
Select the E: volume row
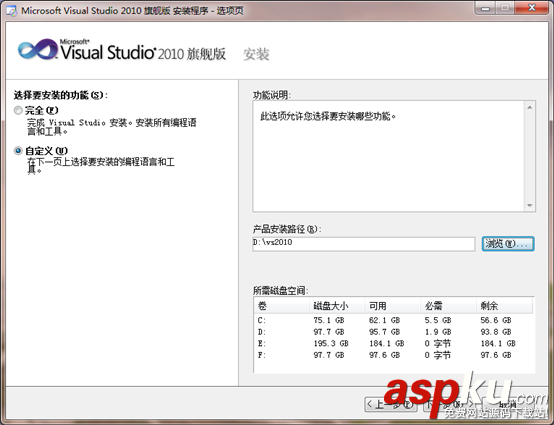coord(394,343)
